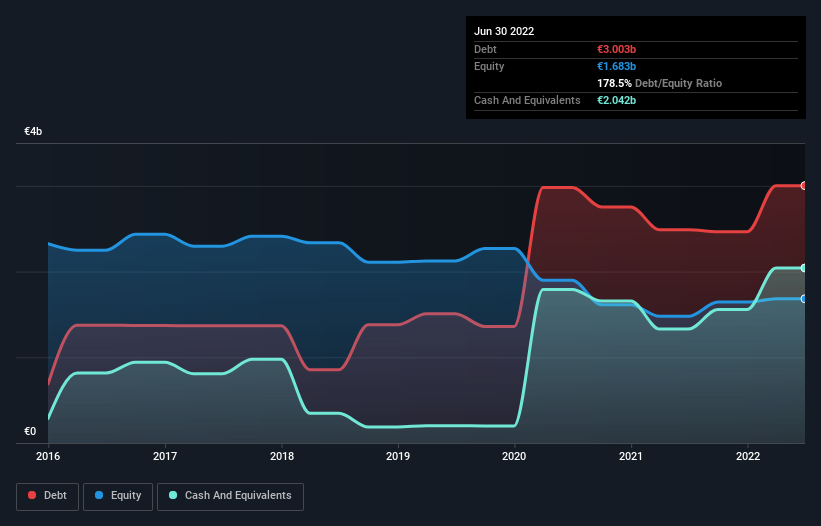Click the 2022 x-axis label

[x=748, y=456]
